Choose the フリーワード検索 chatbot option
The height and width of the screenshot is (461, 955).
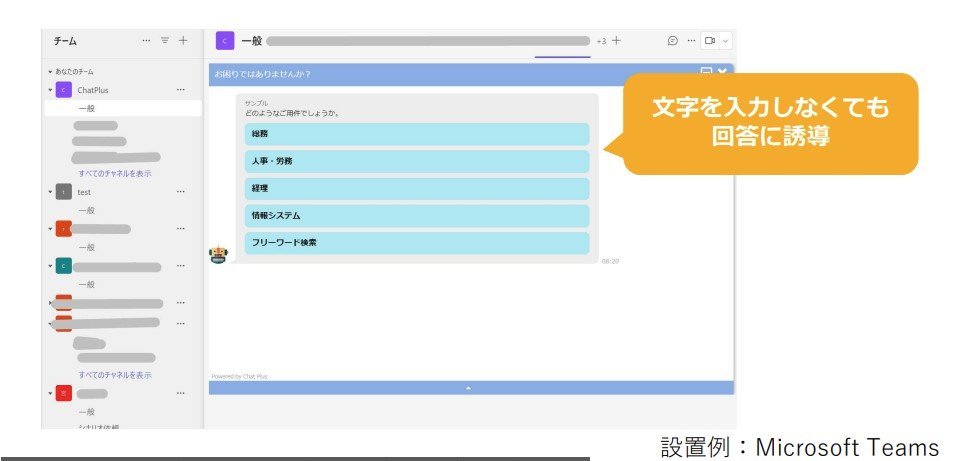click(417, 242)
